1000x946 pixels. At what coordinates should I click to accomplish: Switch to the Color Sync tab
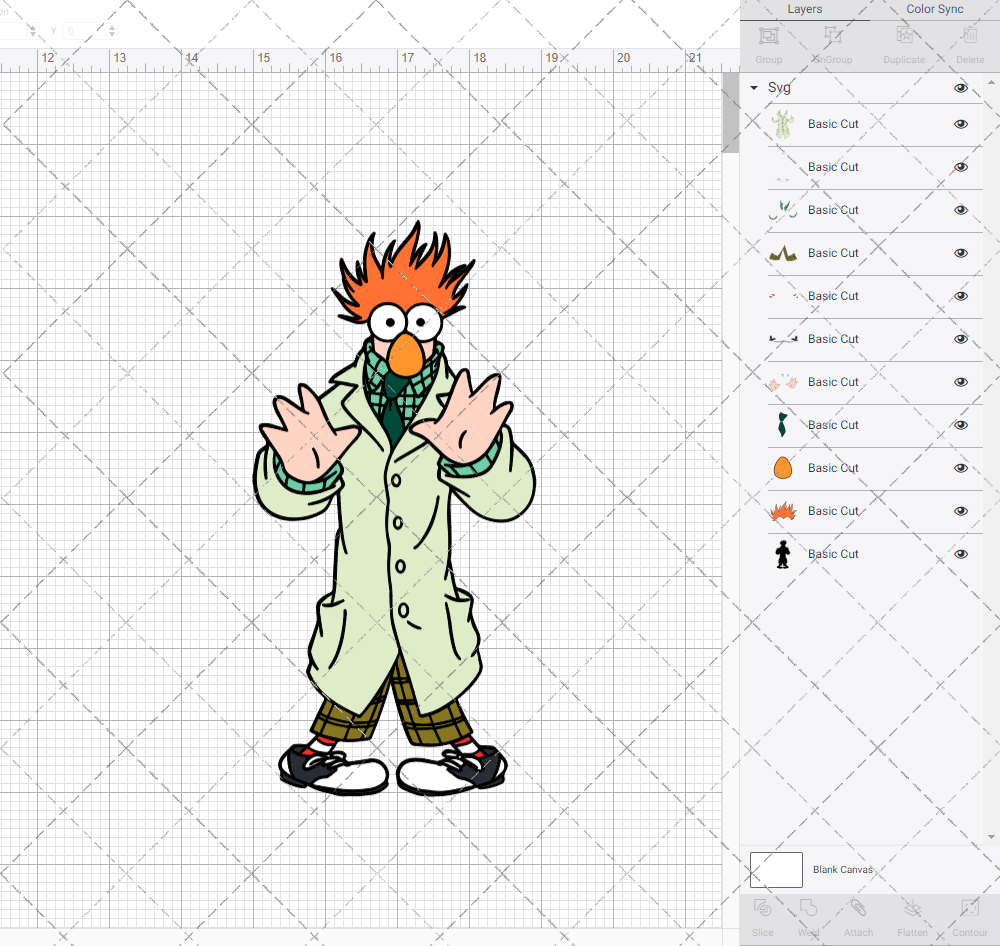pyautogui.click(x=934, y=10)
